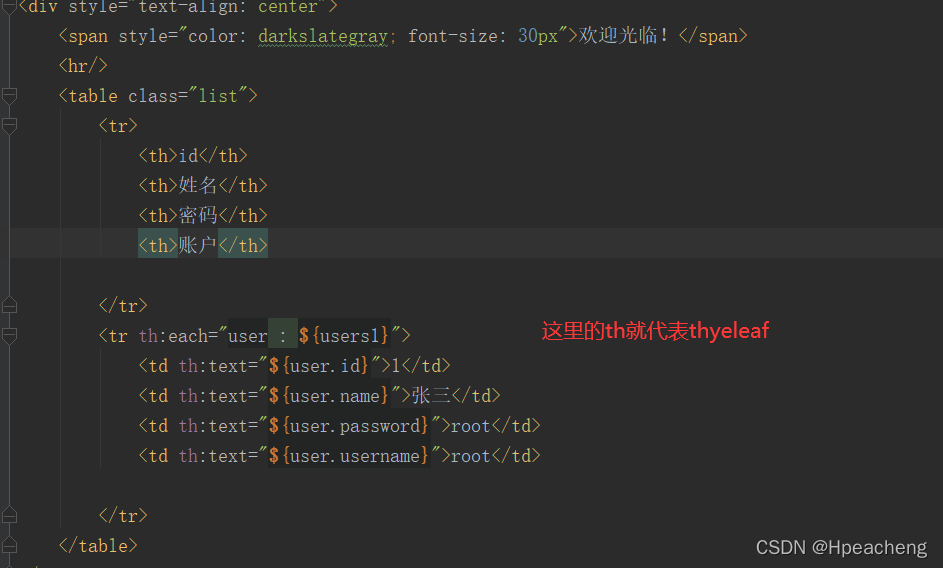Image resolution: width=943 pixels, height=568 pixels.
Task: Toggle the fold marker at first closing </tr>
Action: [x=9, y=306]
